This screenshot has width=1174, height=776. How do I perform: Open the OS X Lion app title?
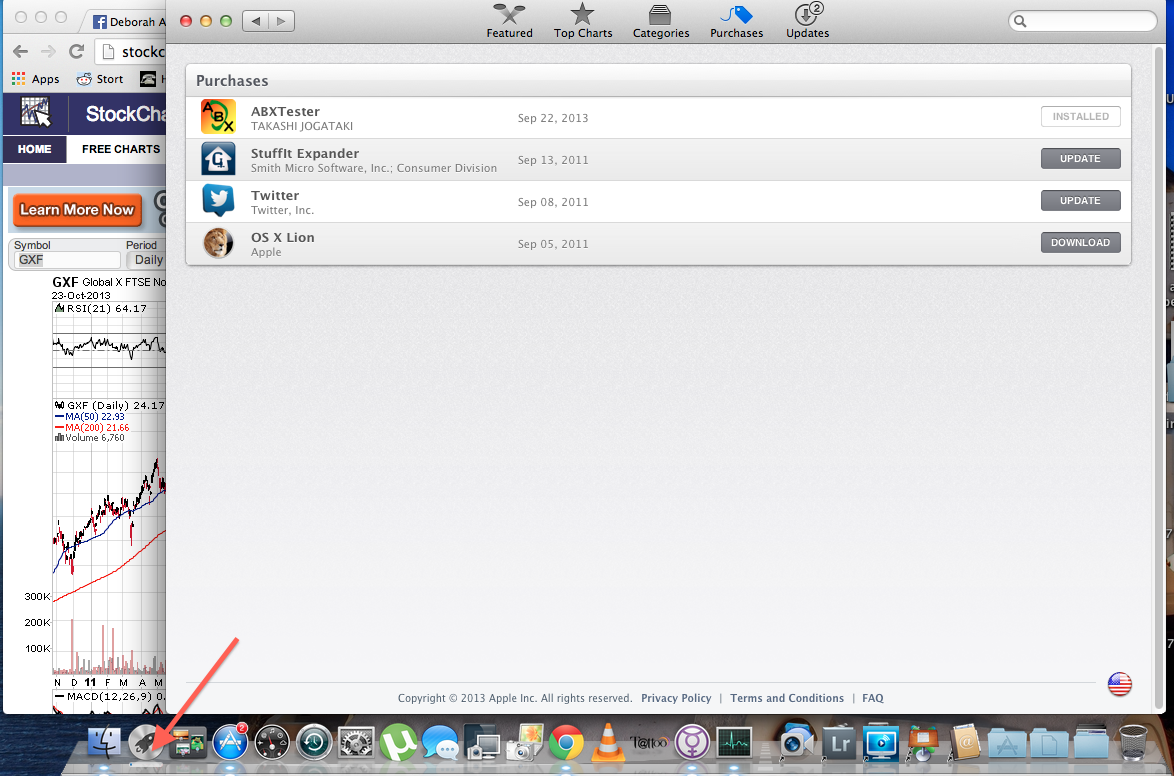(x=282, y=237)
